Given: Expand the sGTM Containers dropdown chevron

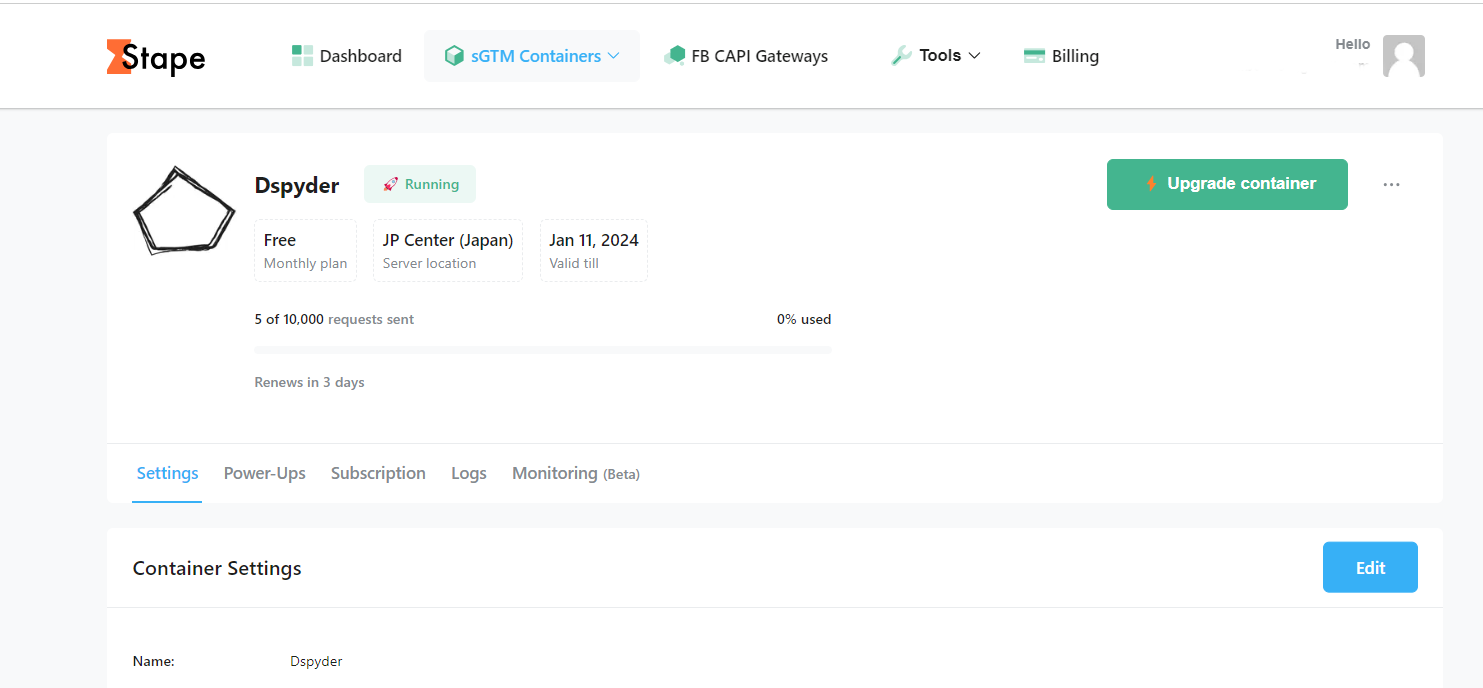Looking at the screenshot, I should [614, 56].
